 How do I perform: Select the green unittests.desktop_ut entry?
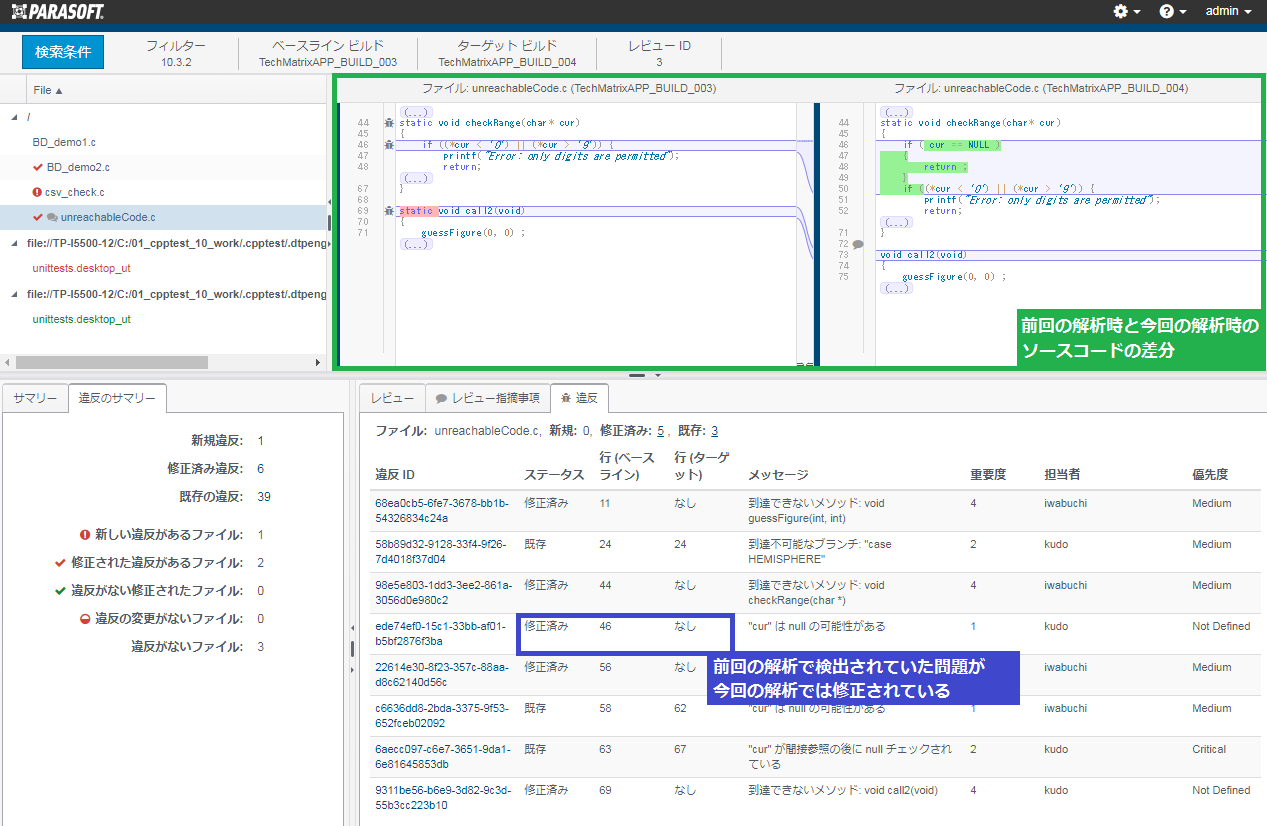(82, 319)
